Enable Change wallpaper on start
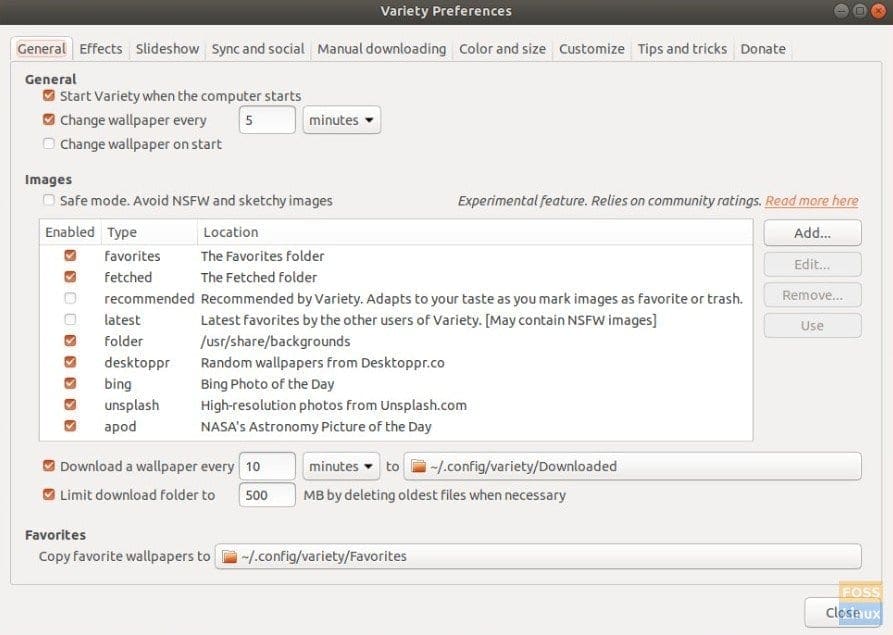 [49, 144]
